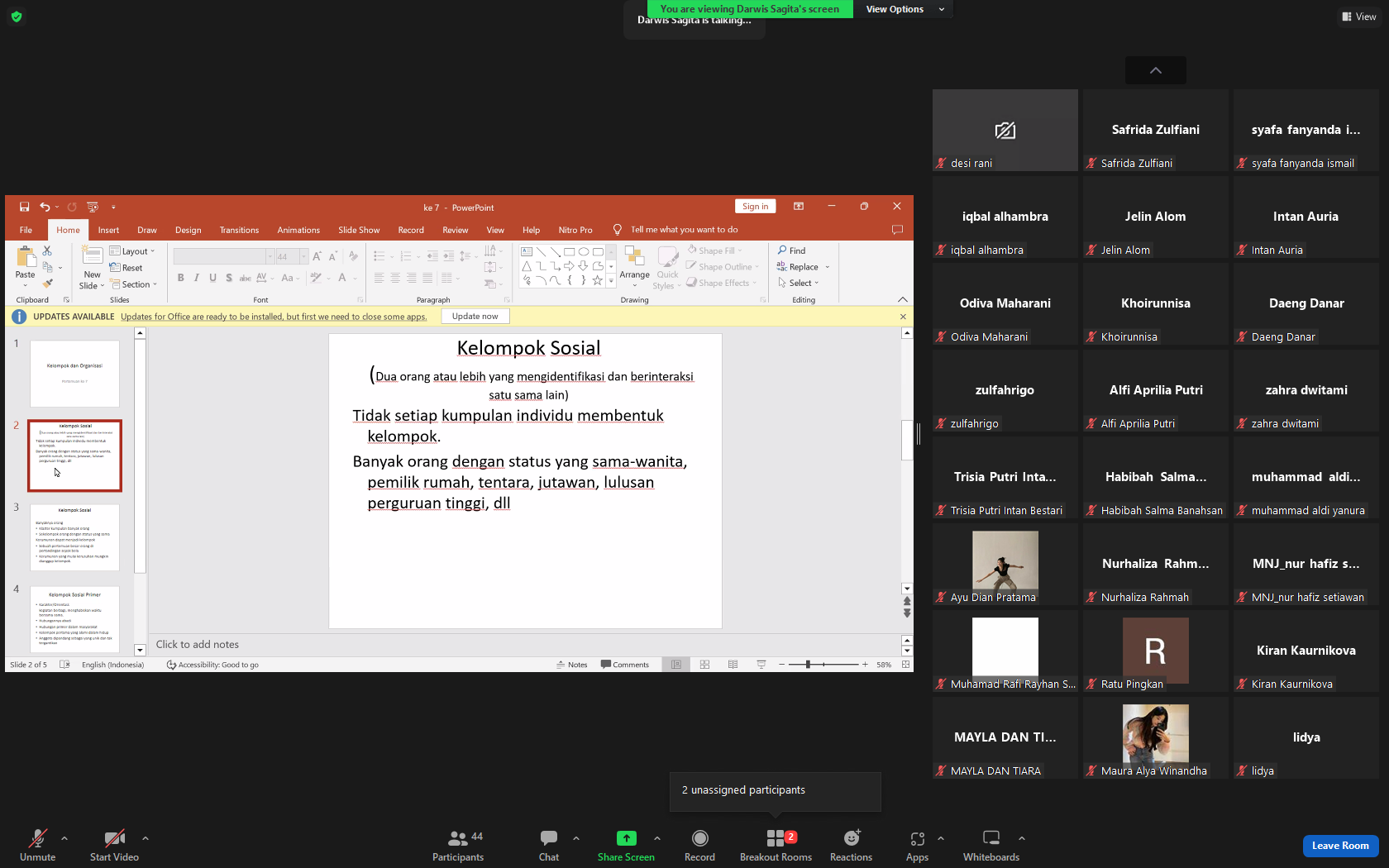Unmute the microphone
The width and height of the screenshot is (1389, 868).
click(x=37, y=845)
